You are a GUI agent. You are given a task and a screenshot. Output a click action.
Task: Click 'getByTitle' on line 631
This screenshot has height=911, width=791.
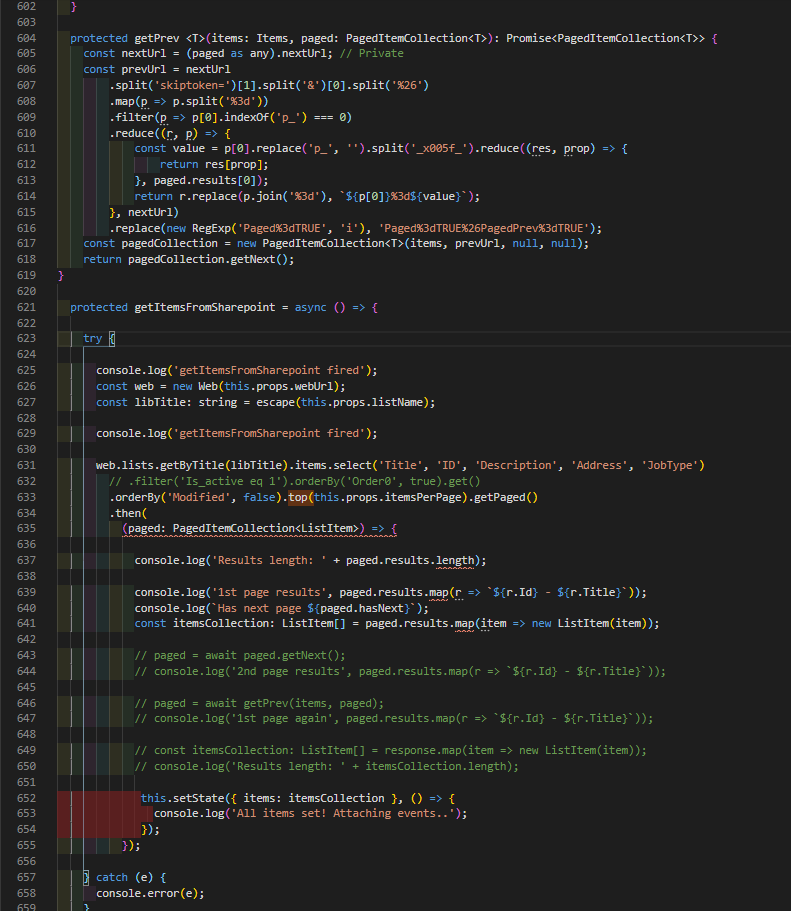click(x=192, y=465)
